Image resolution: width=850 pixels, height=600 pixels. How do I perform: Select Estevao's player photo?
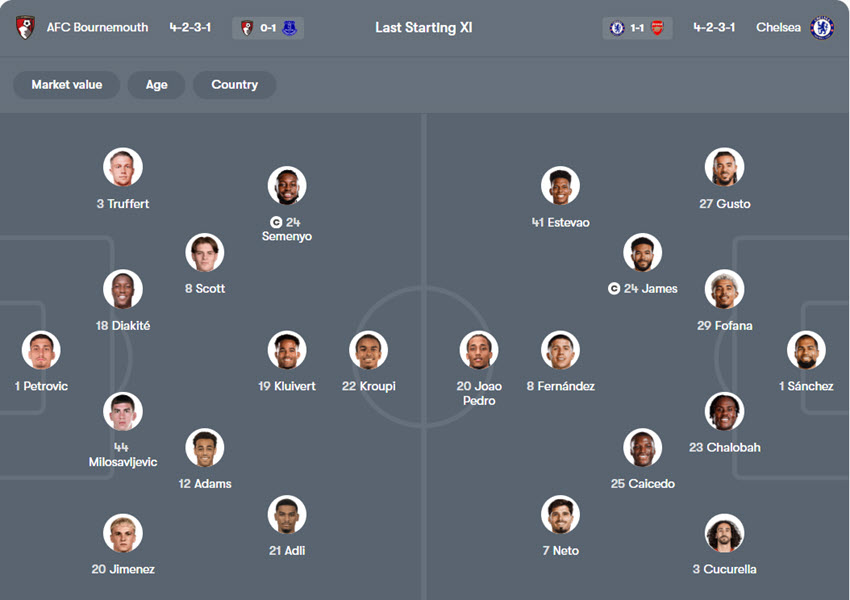560,186
